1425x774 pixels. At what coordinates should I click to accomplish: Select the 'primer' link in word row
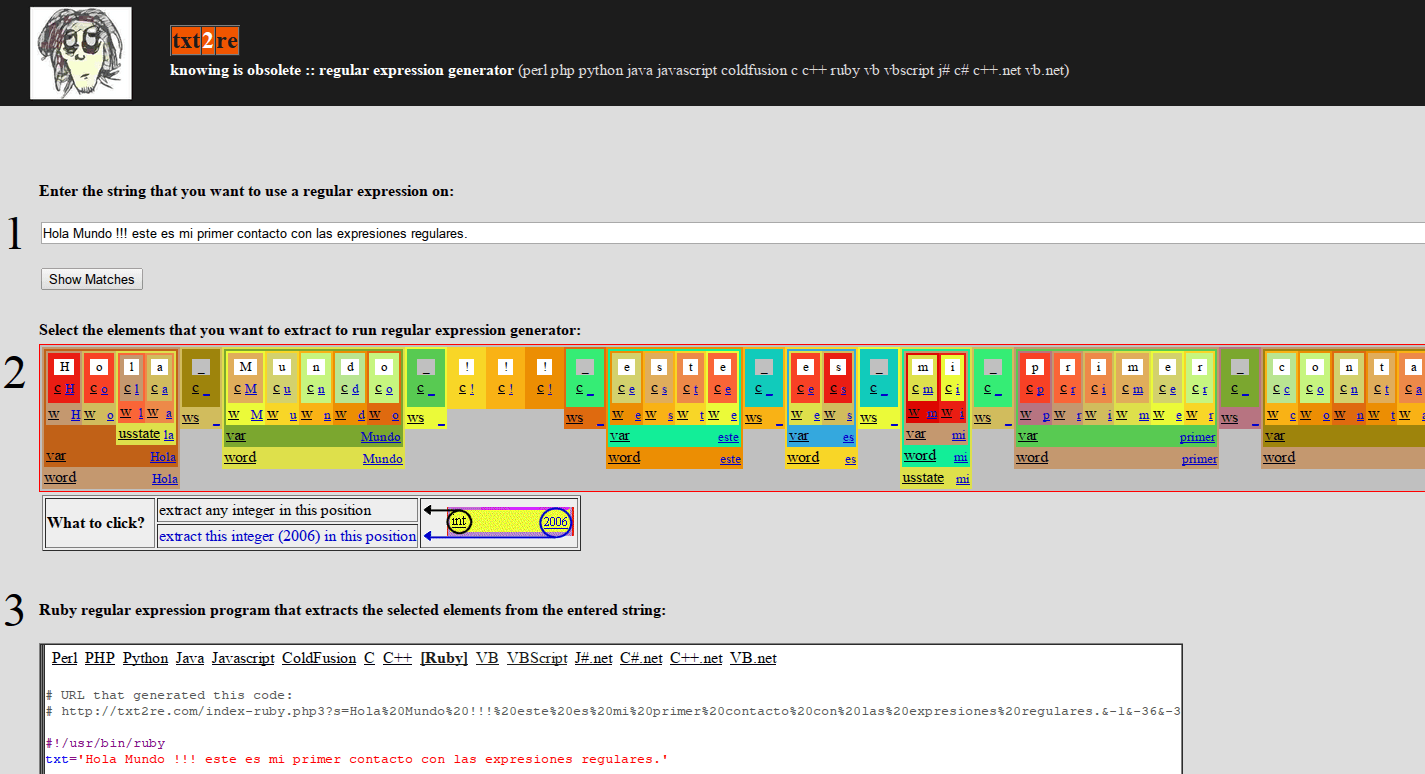pos(1199,459)
